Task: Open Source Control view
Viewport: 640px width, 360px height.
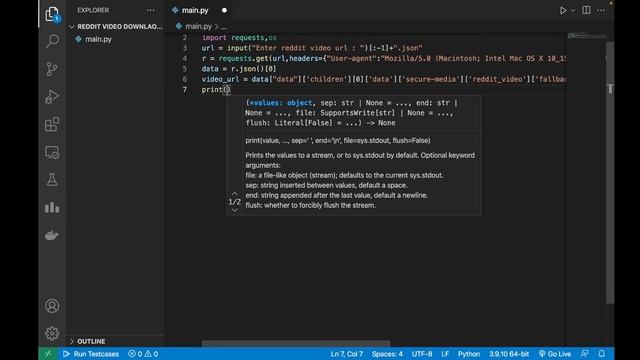Action: [52, 69]
